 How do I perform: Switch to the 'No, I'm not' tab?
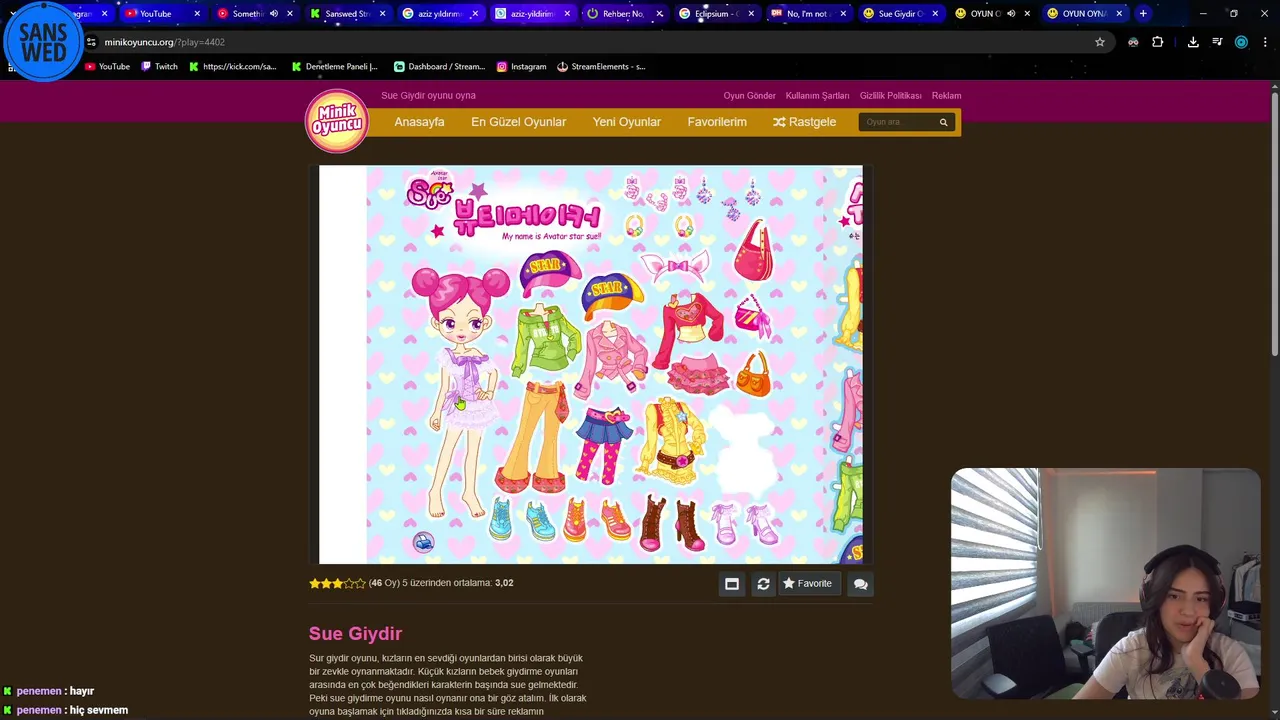[808, 14]
